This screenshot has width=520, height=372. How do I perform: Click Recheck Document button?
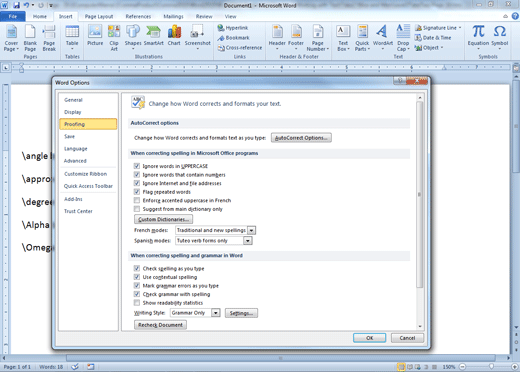pyautogui.click(x=160, y=325)
